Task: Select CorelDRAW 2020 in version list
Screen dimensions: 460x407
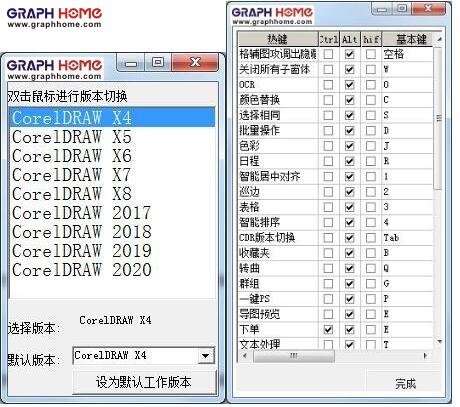Action: click(112, 270)
